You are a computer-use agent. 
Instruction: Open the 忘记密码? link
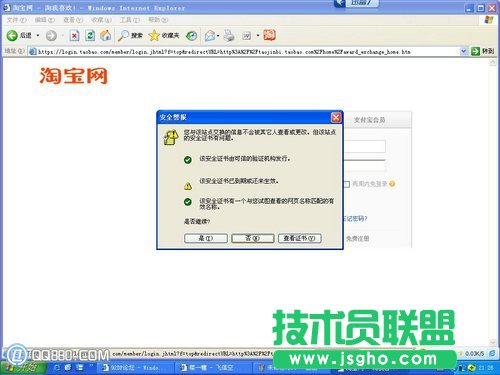click(355, 219)
